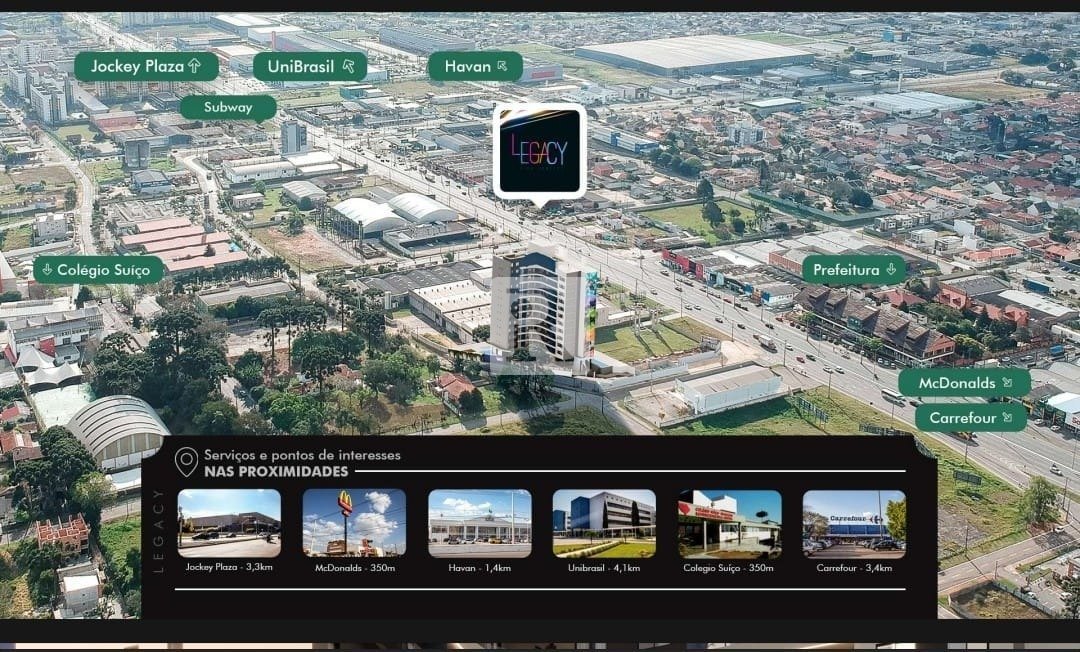1080x652 pixels.
Task: Click the Havan map label
Action: click(x=475, y=67)
